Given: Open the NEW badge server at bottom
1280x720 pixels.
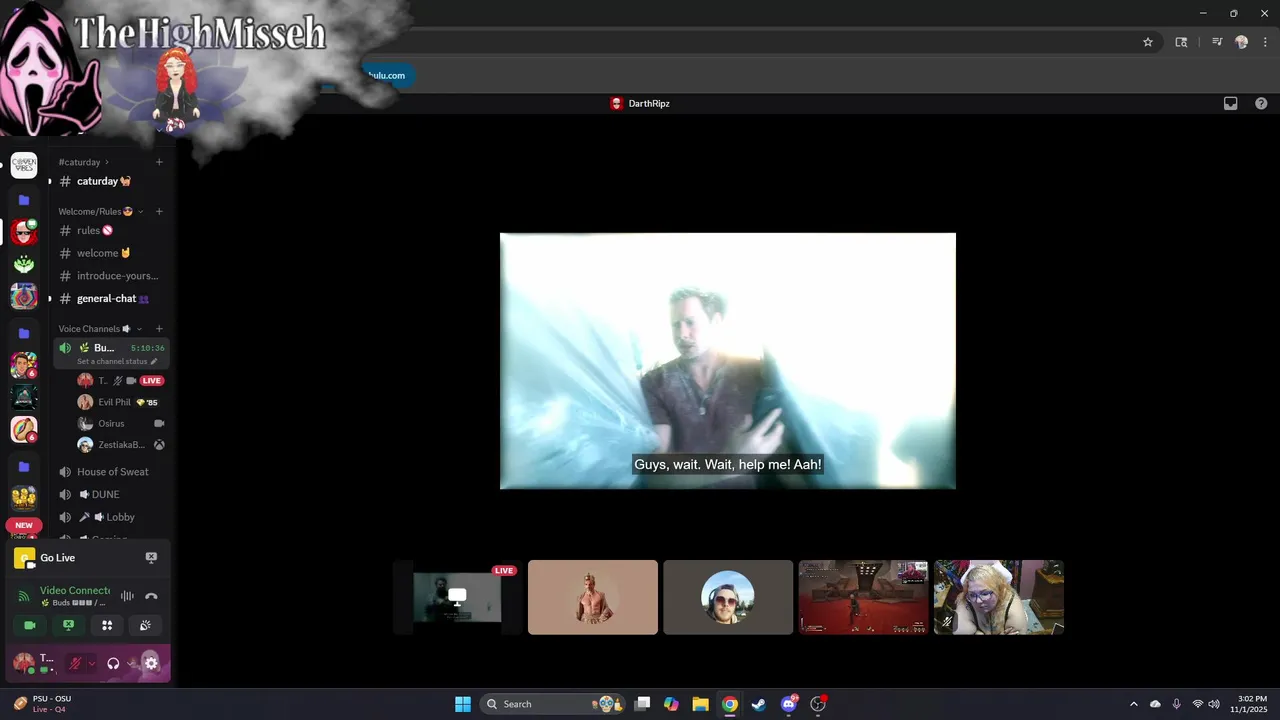Looking at the screenshot, I should pyautogui.click(x=24, y=526).
